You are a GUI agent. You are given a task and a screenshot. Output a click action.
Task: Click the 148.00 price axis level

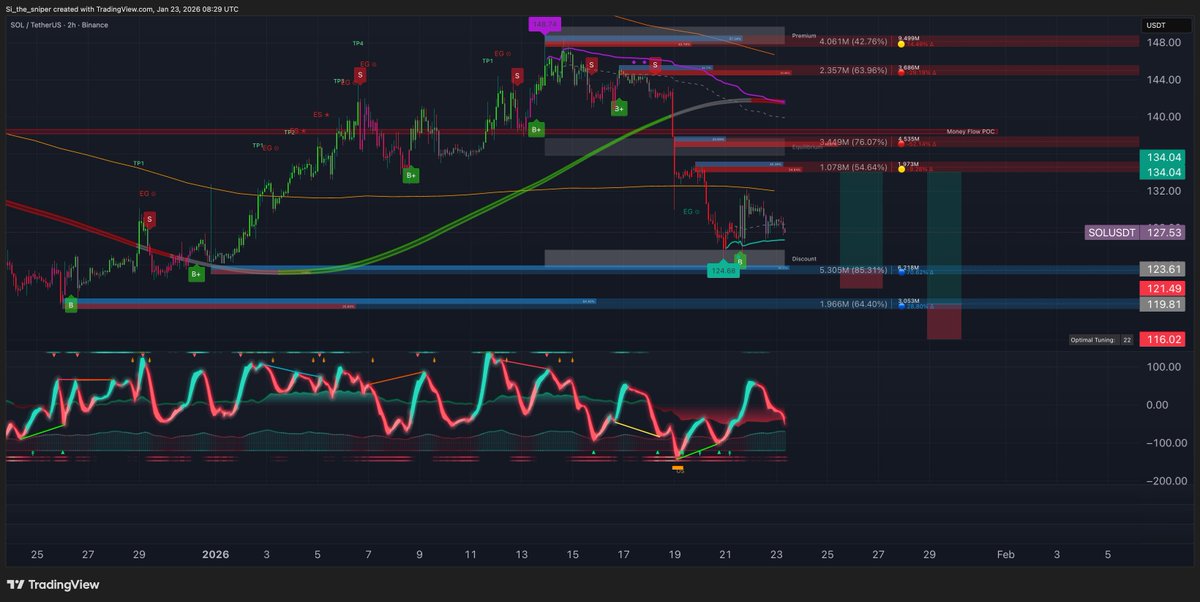click(x=1165, y=43)
